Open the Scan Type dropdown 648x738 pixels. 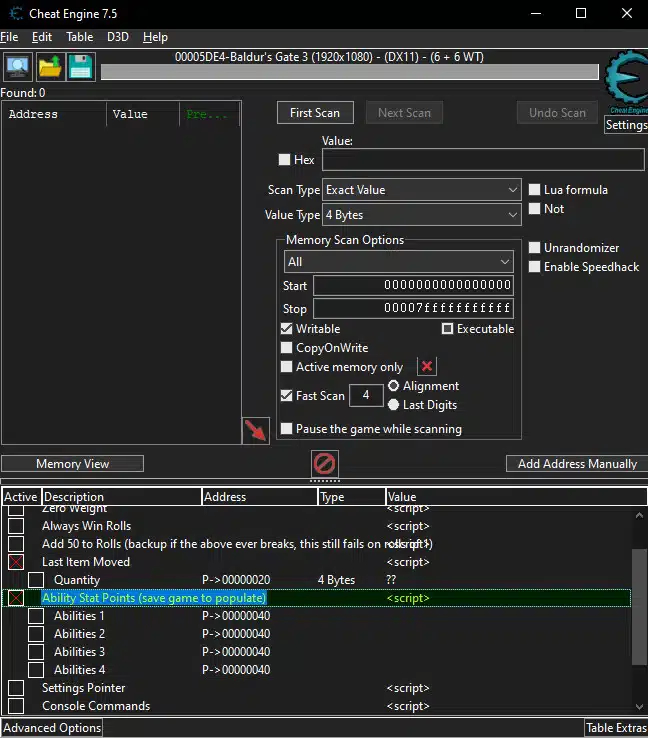422,190
